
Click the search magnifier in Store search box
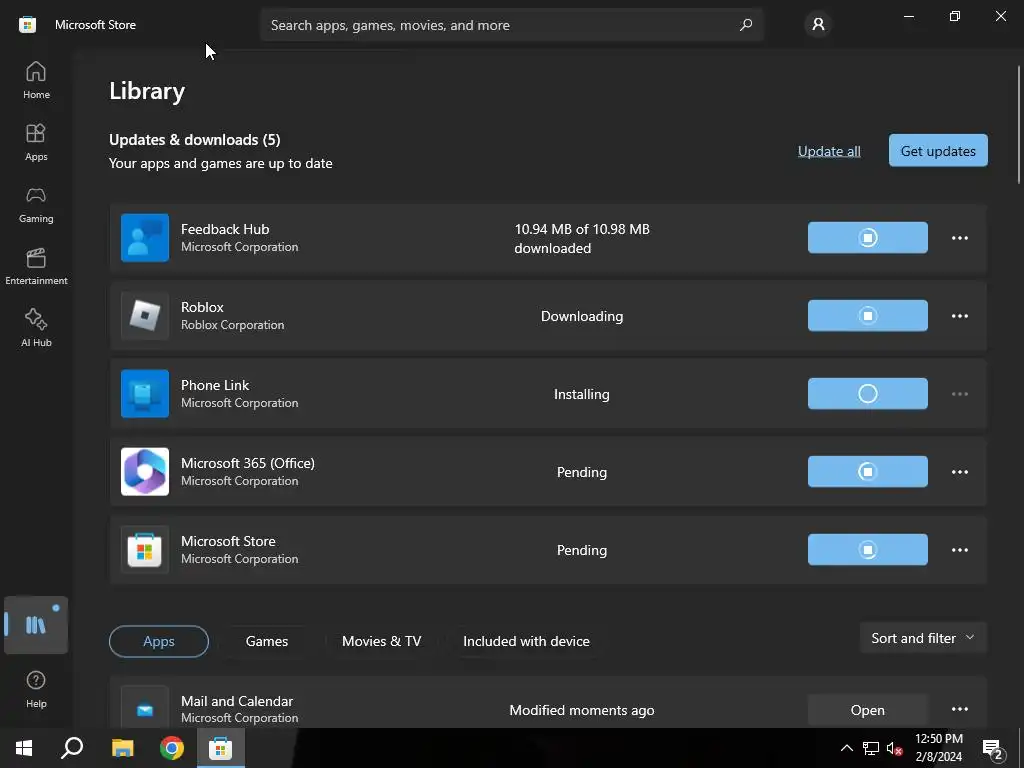pyautogui.click(x=745, y=25)
